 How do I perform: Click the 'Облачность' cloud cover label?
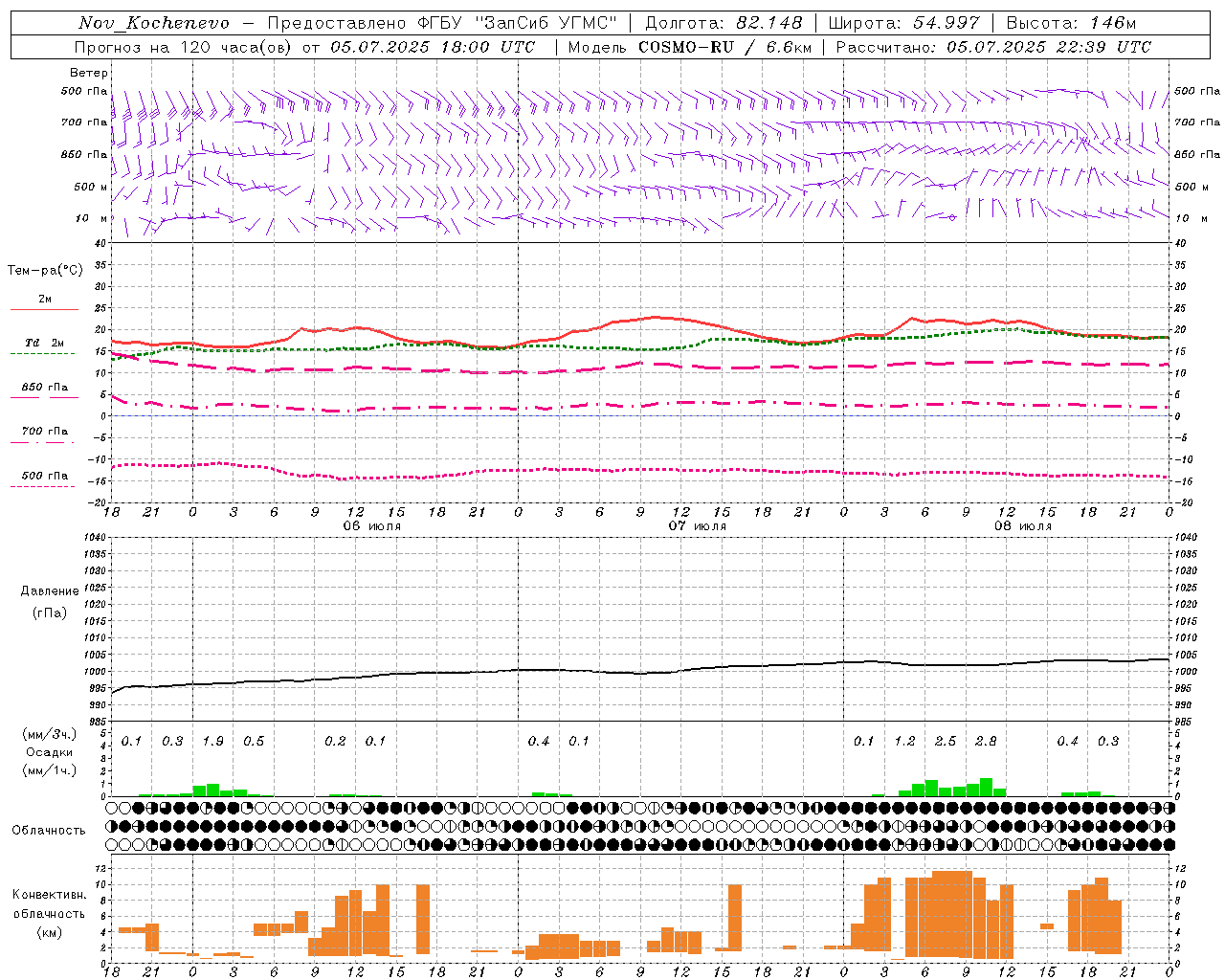tap(49, 830)
